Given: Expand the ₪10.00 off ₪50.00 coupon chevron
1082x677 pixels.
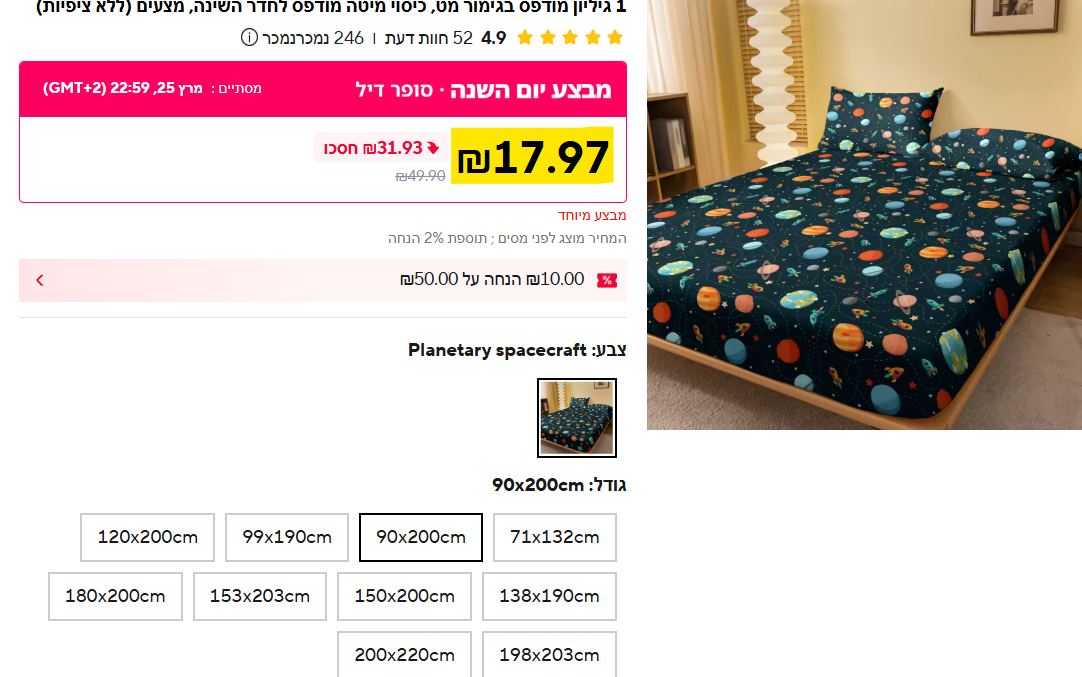Looking at the screenshot, I should pos(40,280).
